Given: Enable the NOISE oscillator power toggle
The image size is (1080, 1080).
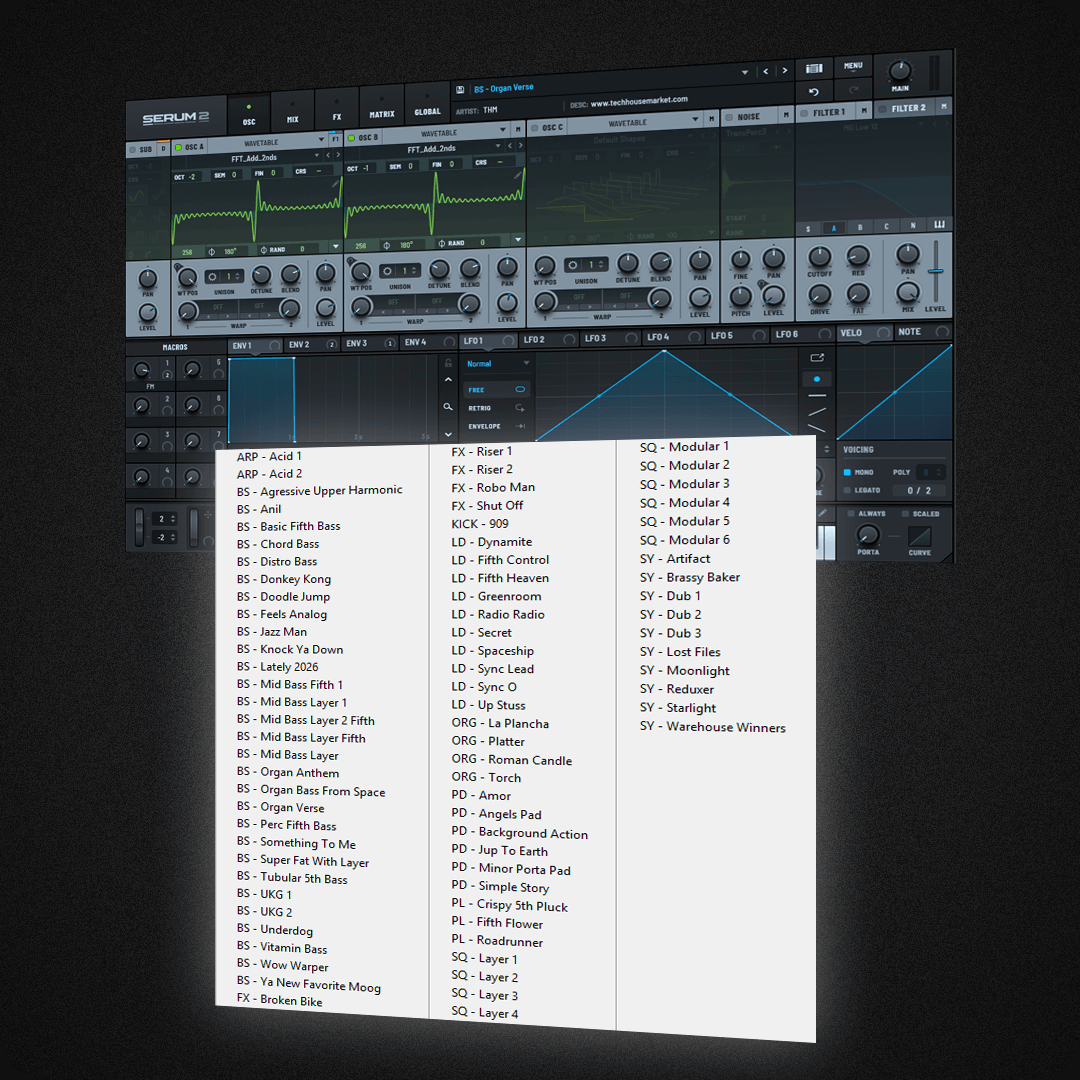Looking at the screenshot, I should 728,117.
